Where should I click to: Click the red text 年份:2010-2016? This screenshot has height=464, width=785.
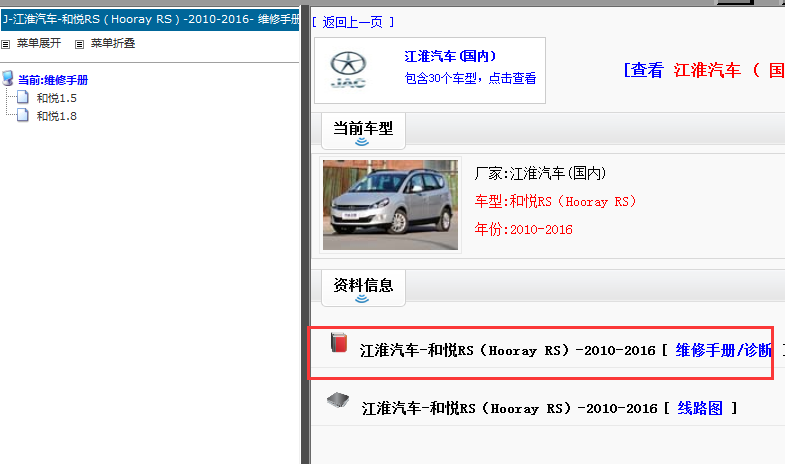click(523, 230)
